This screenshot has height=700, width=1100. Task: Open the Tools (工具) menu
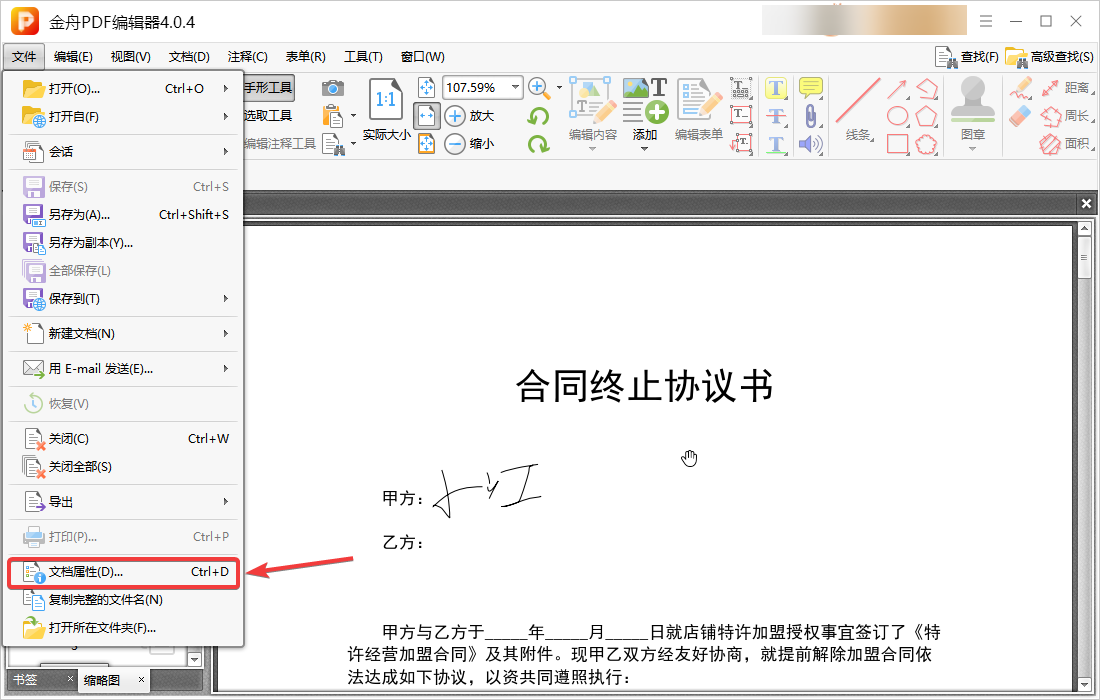point(363,57)
